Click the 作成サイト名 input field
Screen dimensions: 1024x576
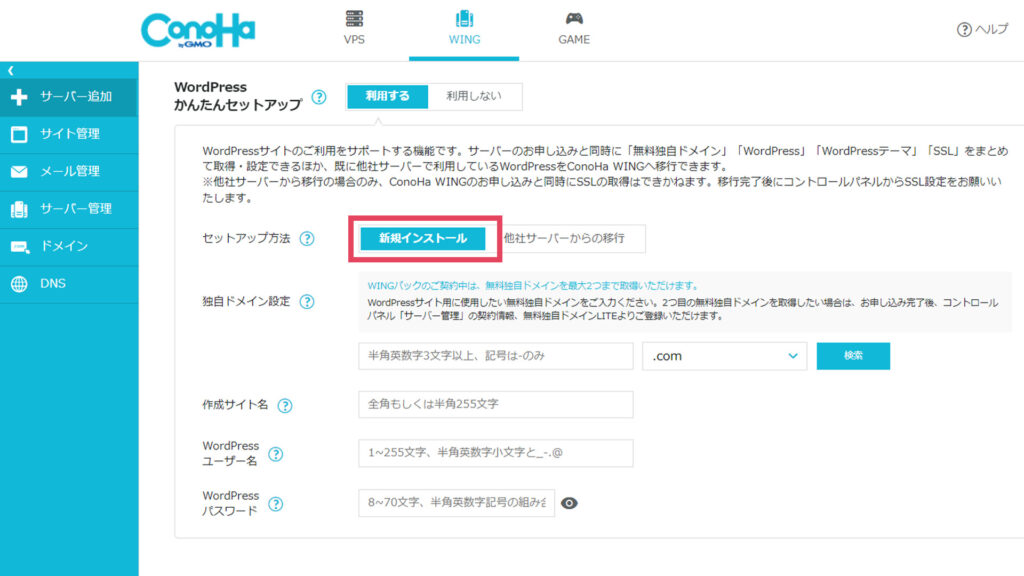[496, 404]
